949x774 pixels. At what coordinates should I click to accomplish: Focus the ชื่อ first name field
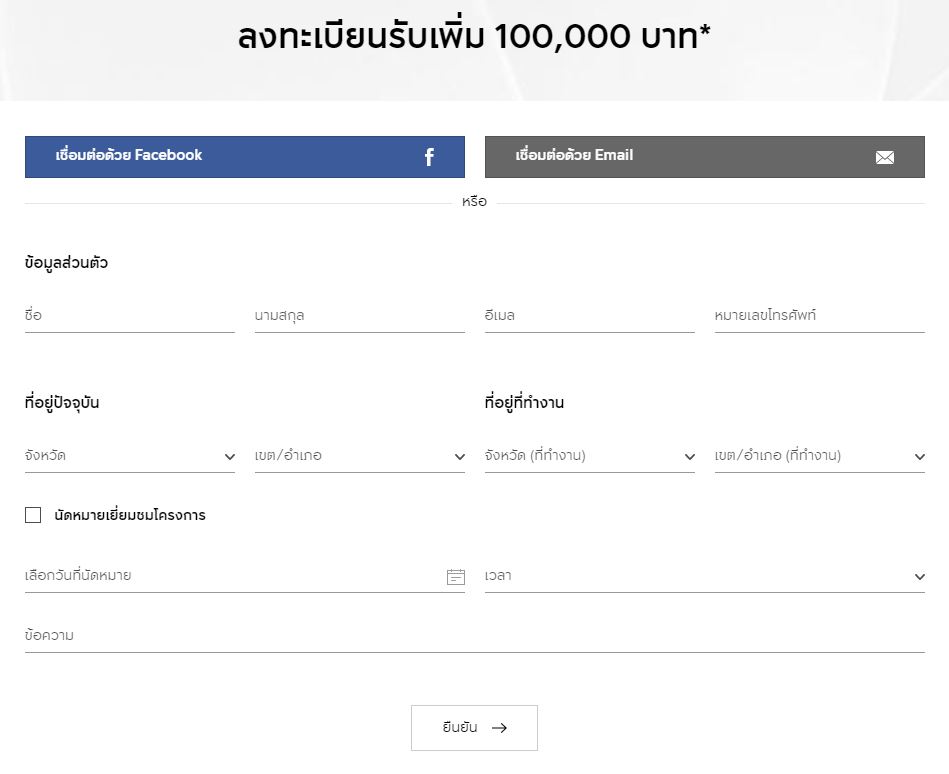(130, 316)
